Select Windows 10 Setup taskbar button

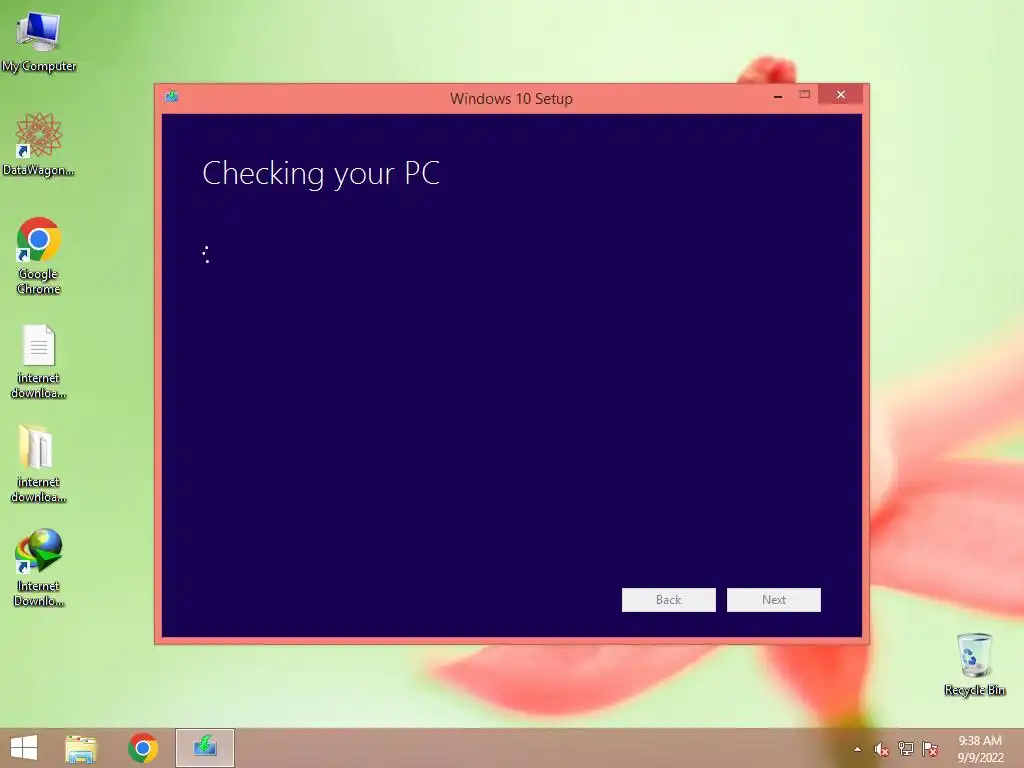205,748
